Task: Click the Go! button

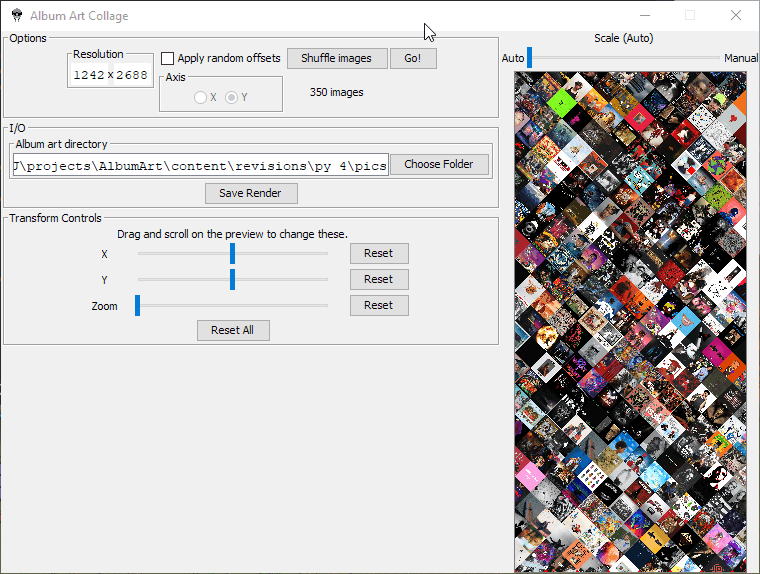Action: pyautogui.click(x=413, y=58)
